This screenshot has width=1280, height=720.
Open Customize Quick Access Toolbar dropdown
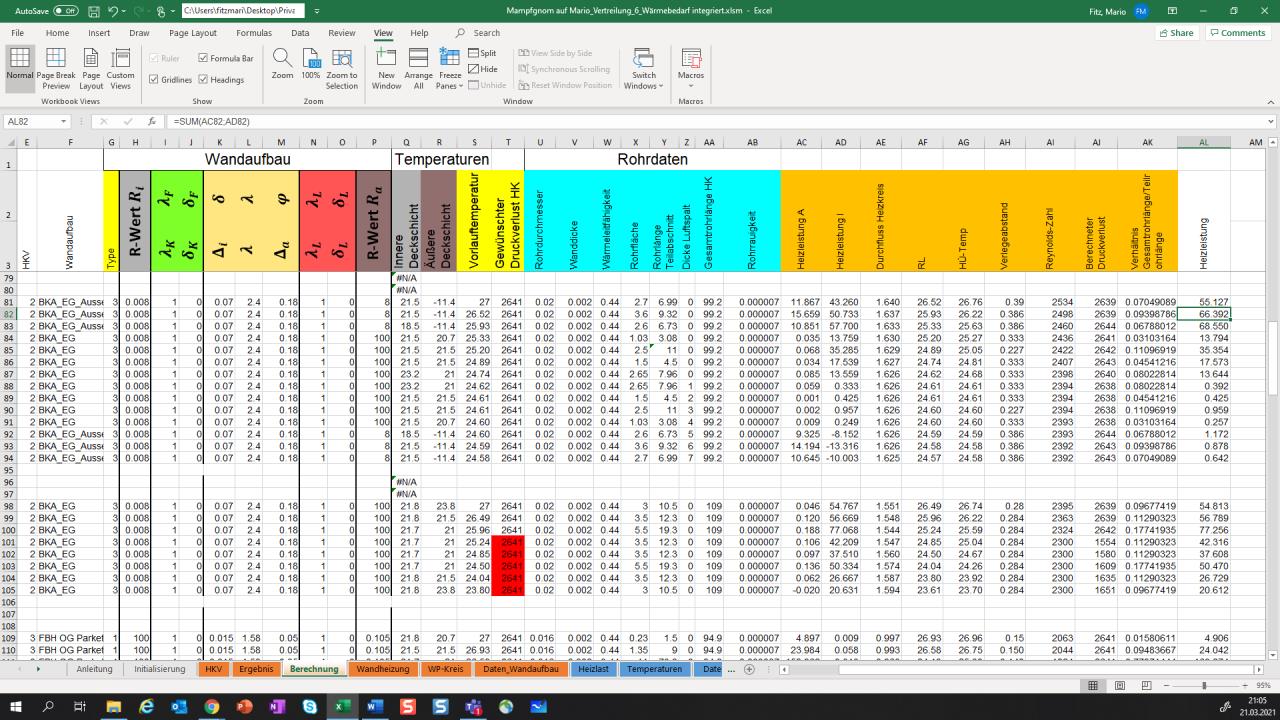click(x=316, y=11)
